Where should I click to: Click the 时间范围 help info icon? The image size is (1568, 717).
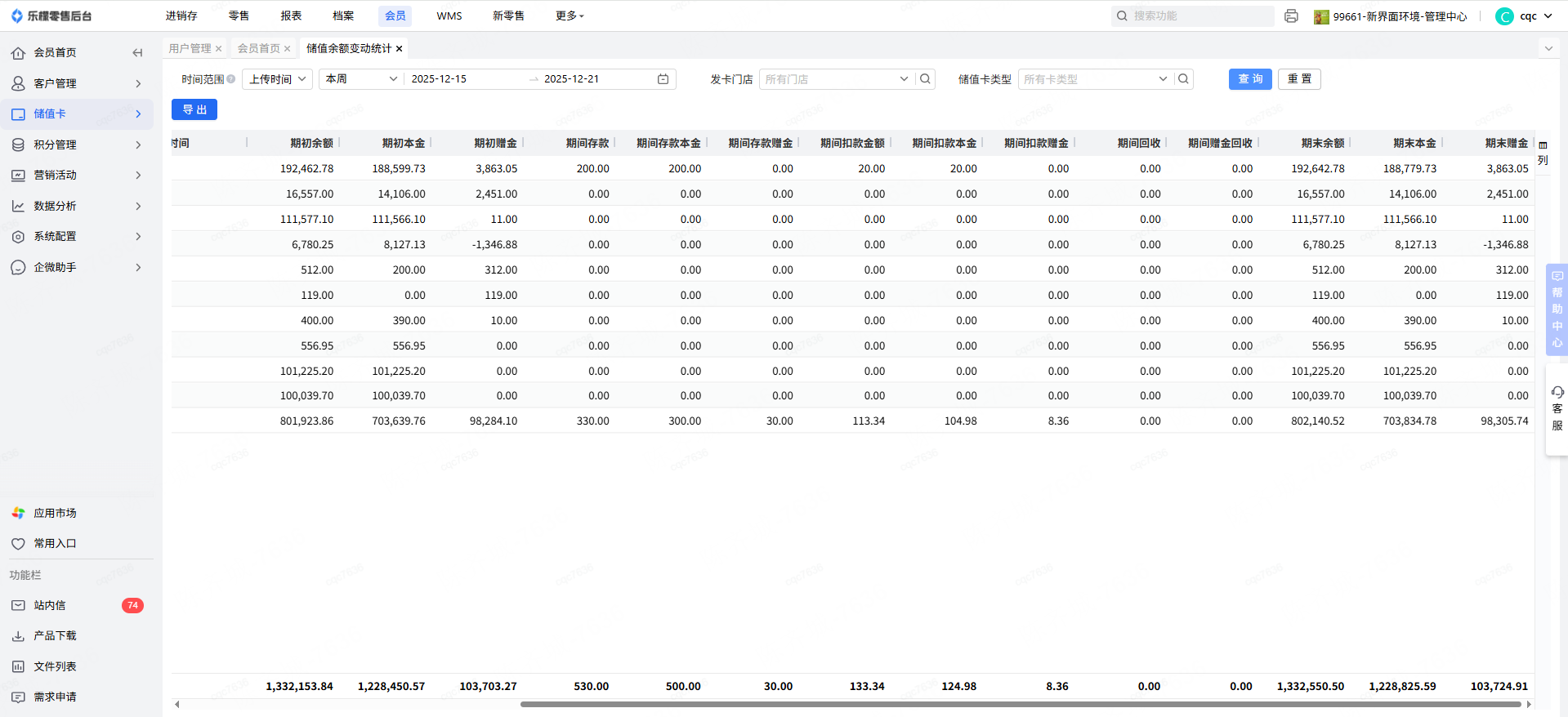[231, 79]
